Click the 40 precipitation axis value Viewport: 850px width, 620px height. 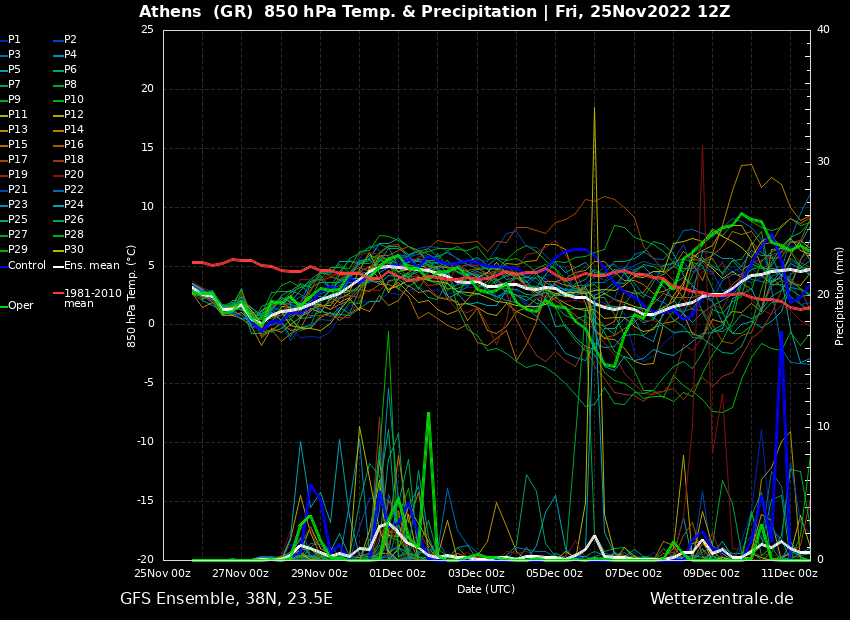823,30
